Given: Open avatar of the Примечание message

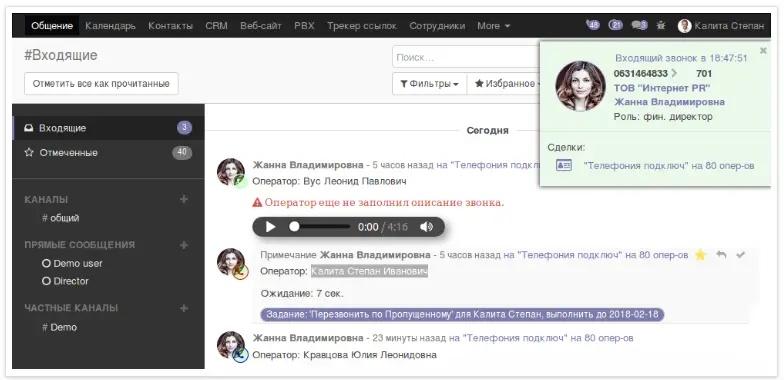Looking at the screenshot, I should 231,262.
